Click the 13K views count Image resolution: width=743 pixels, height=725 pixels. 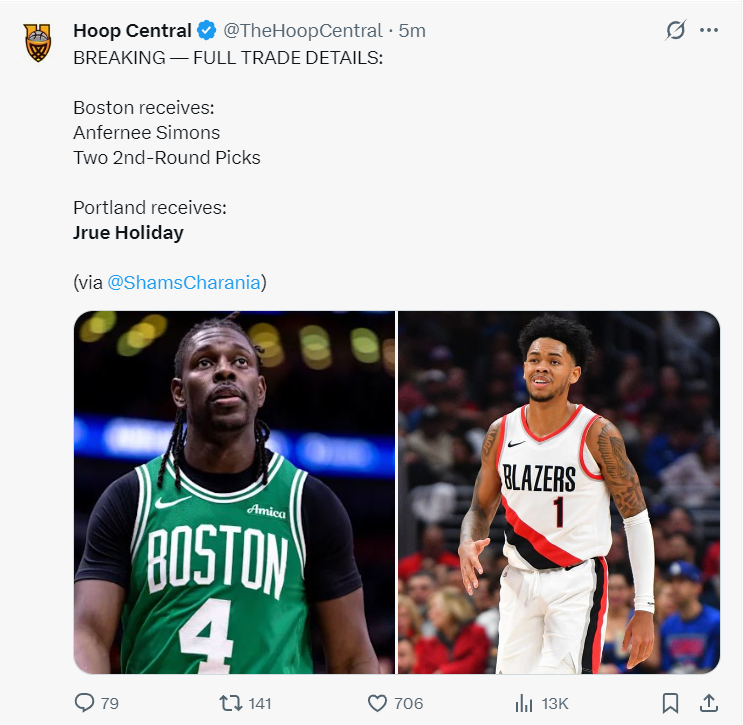click(555, 704)
